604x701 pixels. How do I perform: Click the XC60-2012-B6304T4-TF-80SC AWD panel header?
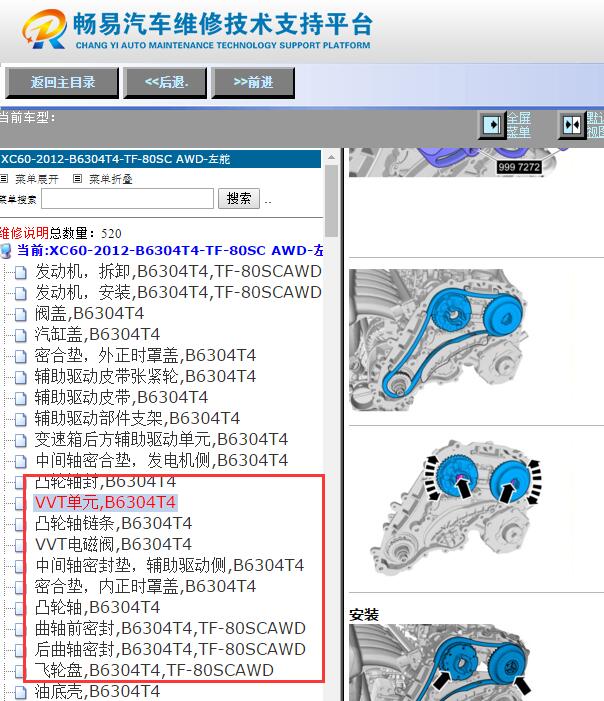pos(161,159)
